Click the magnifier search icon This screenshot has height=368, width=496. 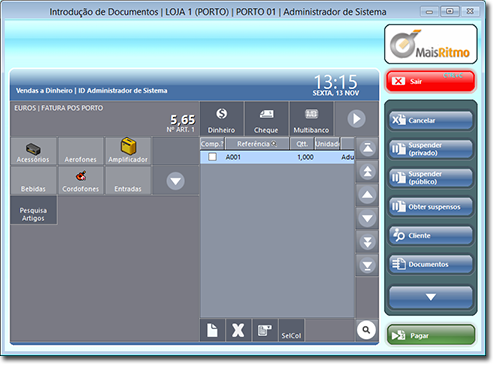tap(366, 330)
